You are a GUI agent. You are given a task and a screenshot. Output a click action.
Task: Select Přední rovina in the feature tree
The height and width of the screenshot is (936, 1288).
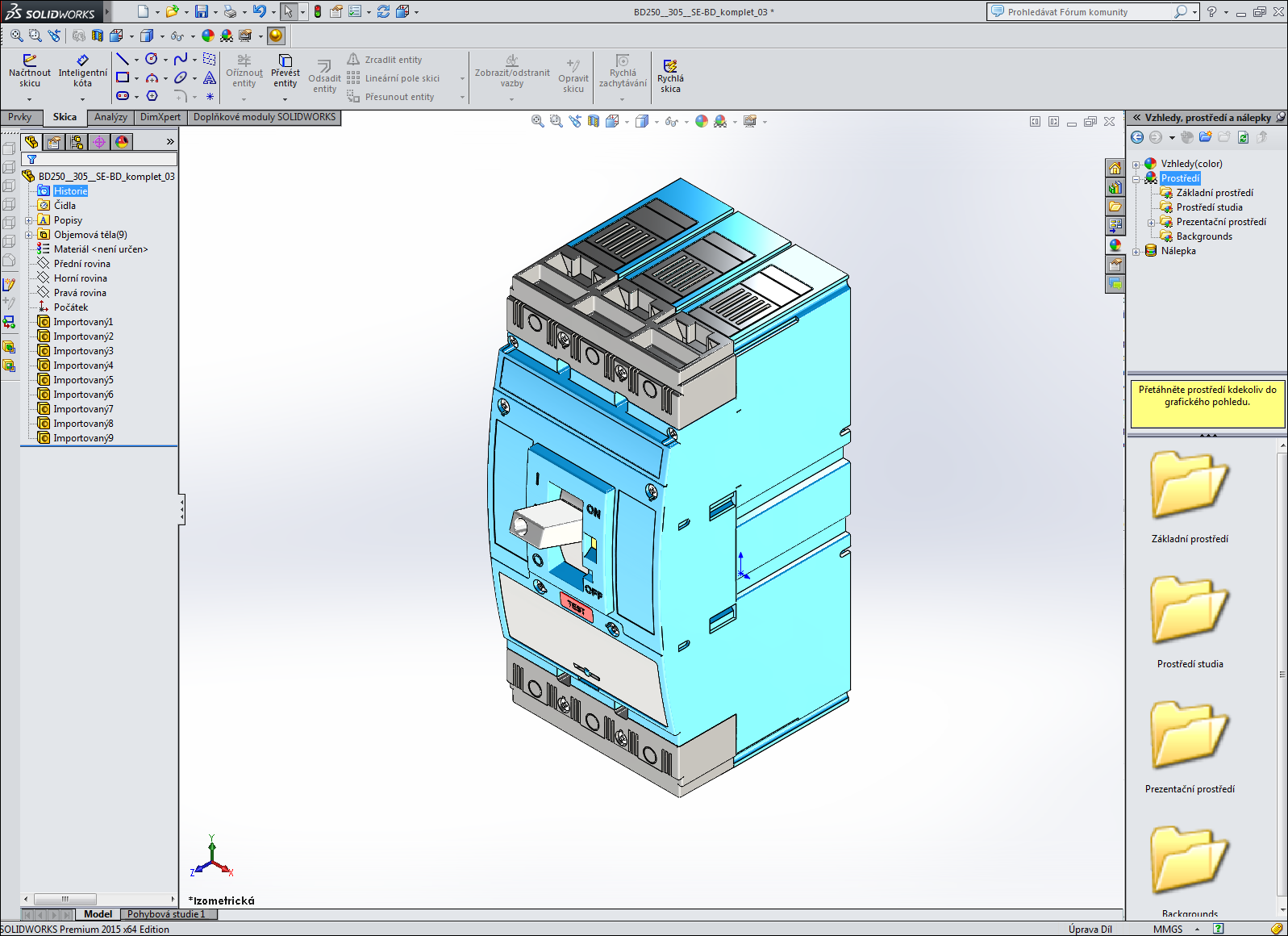[x=82, y=264]
